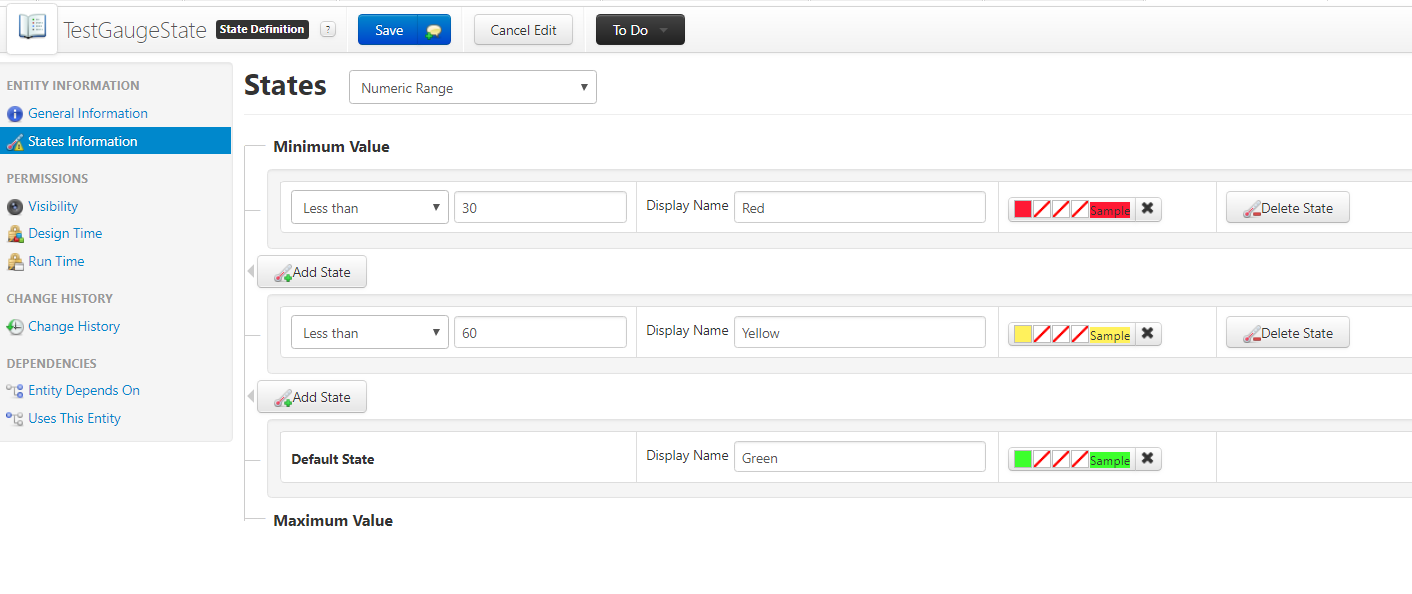Click Cancel Edit button

tap(523, 30)
